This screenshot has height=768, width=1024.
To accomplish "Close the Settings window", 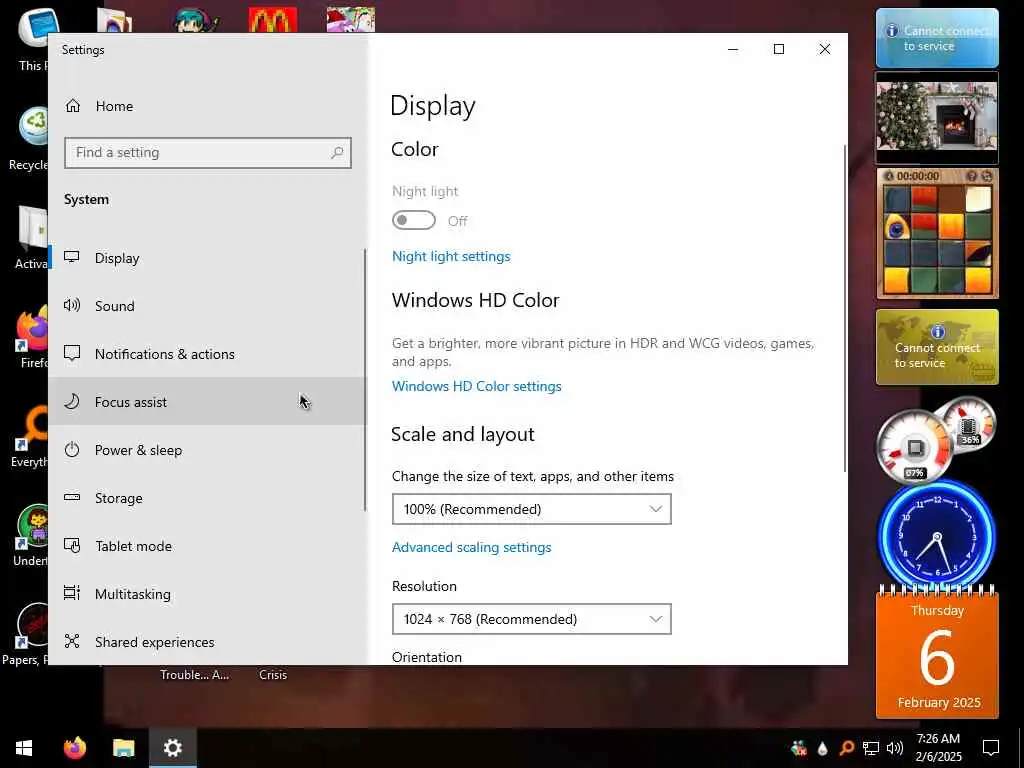I will pyautogui.click(x=825, y=50).
